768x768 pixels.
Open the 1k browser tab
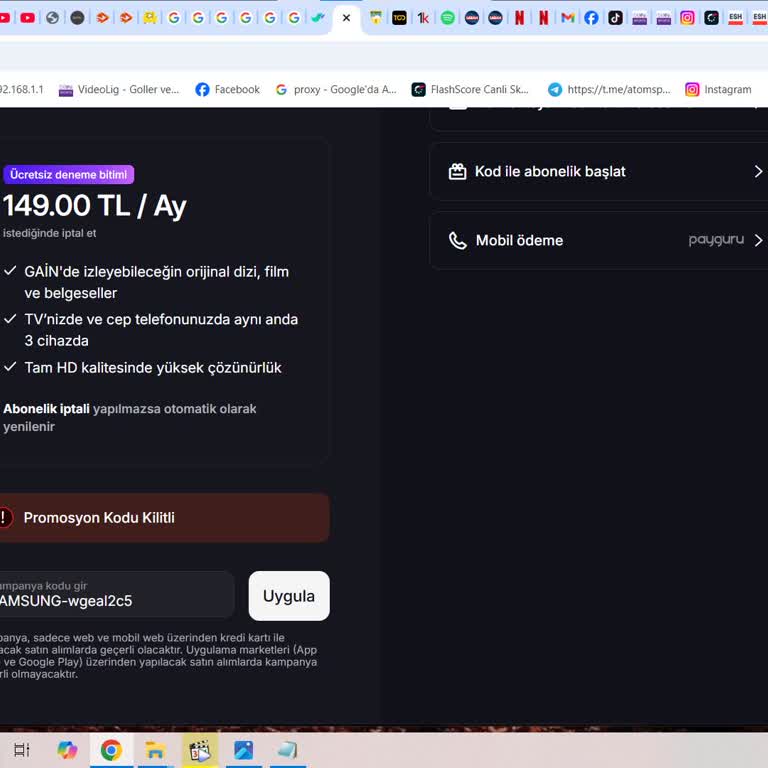423,18
